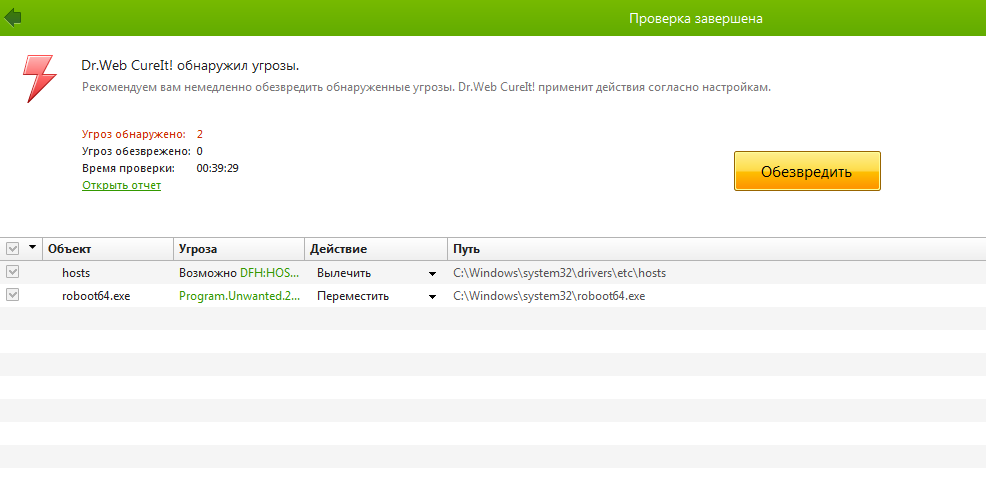Click the hosts file path C:\Windows\system32\drivers\etc\hosts

pyautogui.click(x=559, y=272)
